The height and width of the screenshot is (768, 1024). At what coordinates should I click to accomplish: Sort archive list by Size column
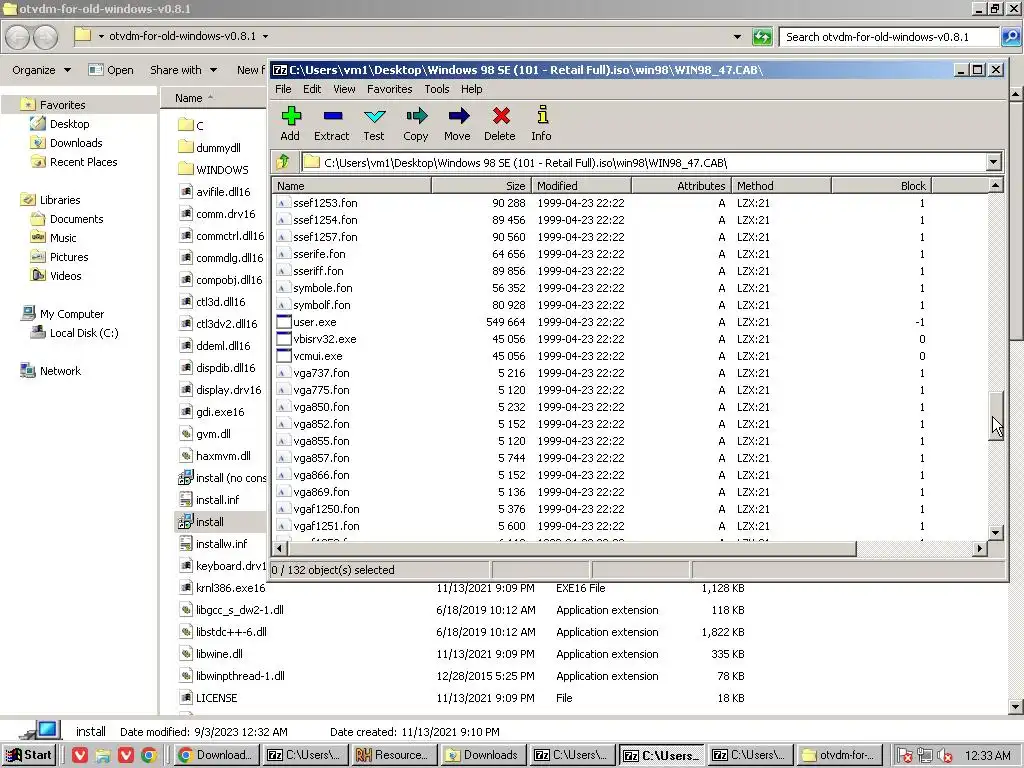pos(481,185)
